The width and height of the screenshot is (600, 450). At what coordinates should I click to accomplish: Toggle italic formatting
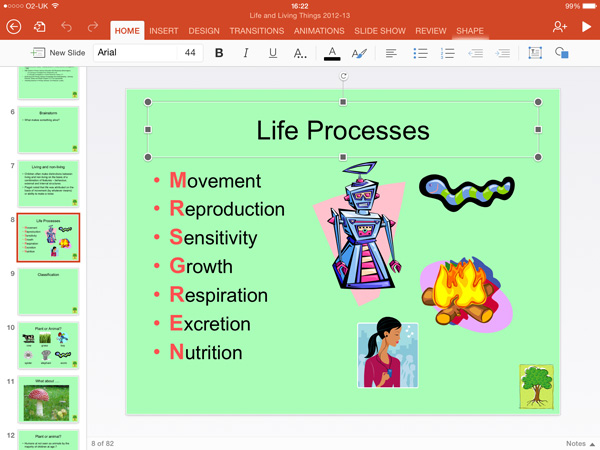246,53
